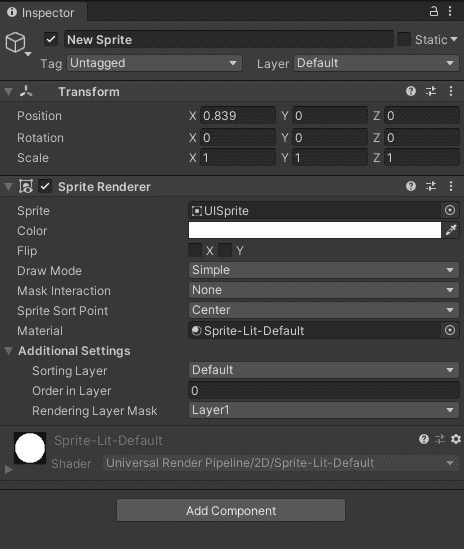Open the Draw Mode dropdown
The height and width of the screenshot is (549, 464).
[x=324, y=270]
